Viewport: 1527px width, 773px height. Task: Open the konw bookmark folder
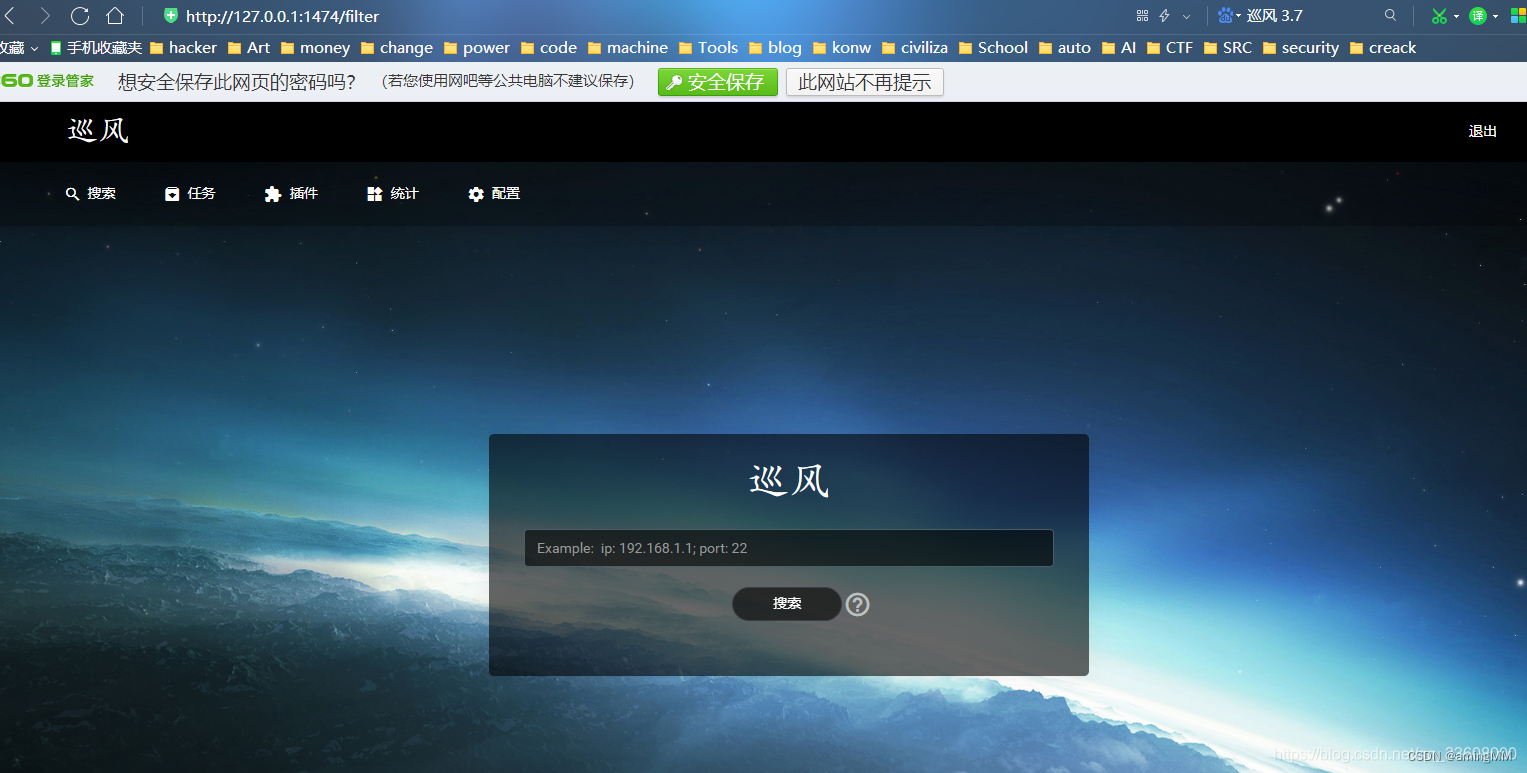pyautogui.click(x=842, y=47)
